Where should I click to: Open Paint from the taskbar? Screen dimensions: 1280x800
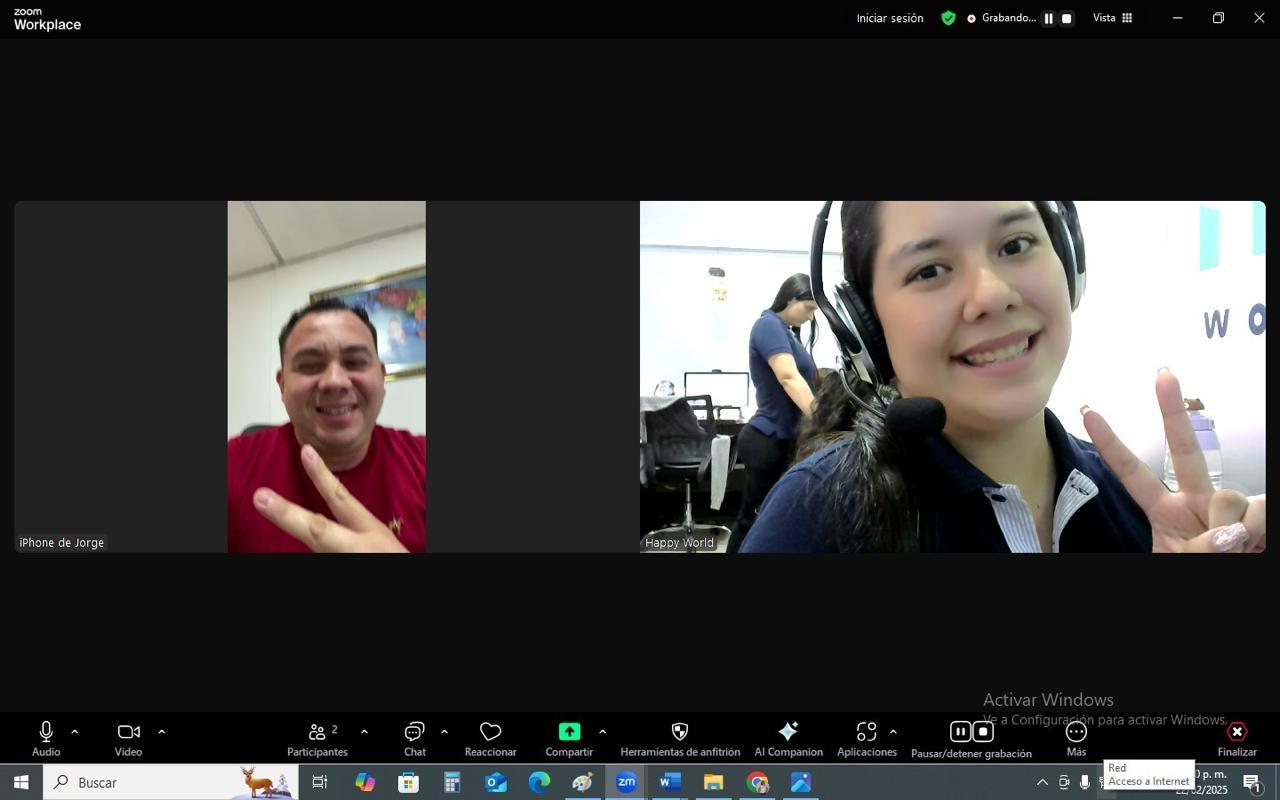[x=583, y=782]
